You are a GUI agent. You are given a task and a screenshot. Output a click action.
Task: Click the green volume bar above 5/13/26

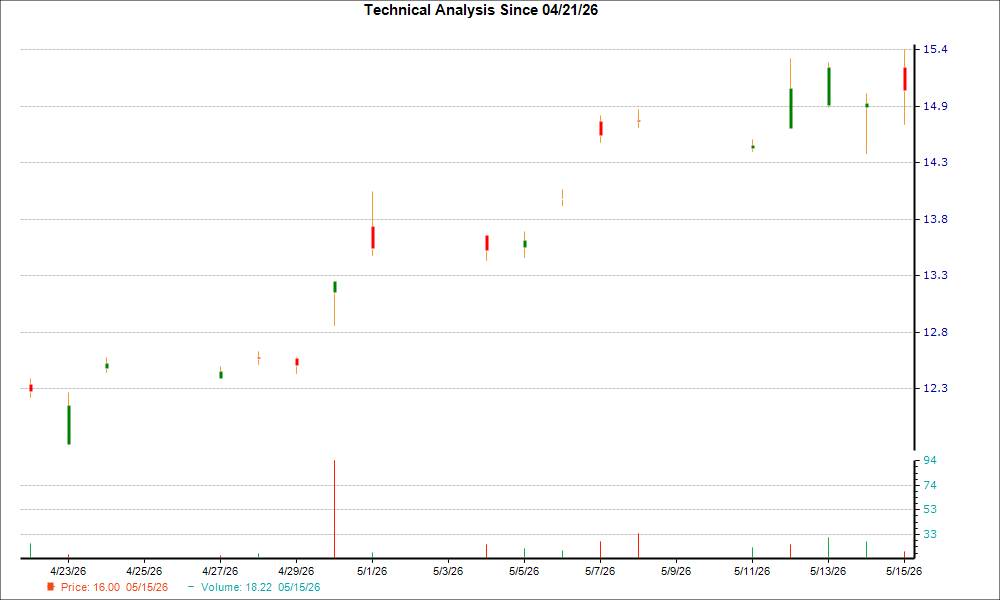[828, 548]
